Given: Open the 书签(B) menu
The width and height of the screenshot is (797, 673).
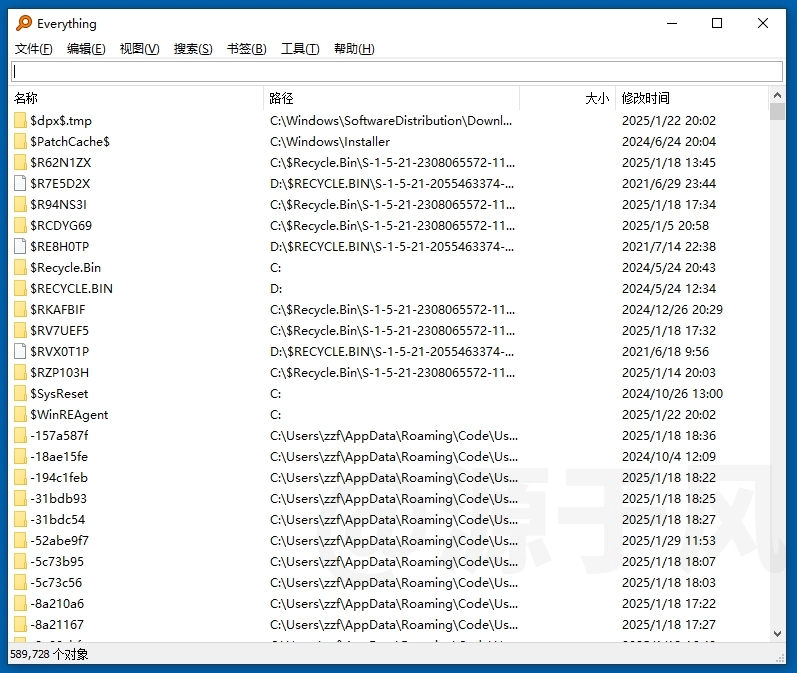Looking at the screenshot, I should click(247, 49).
